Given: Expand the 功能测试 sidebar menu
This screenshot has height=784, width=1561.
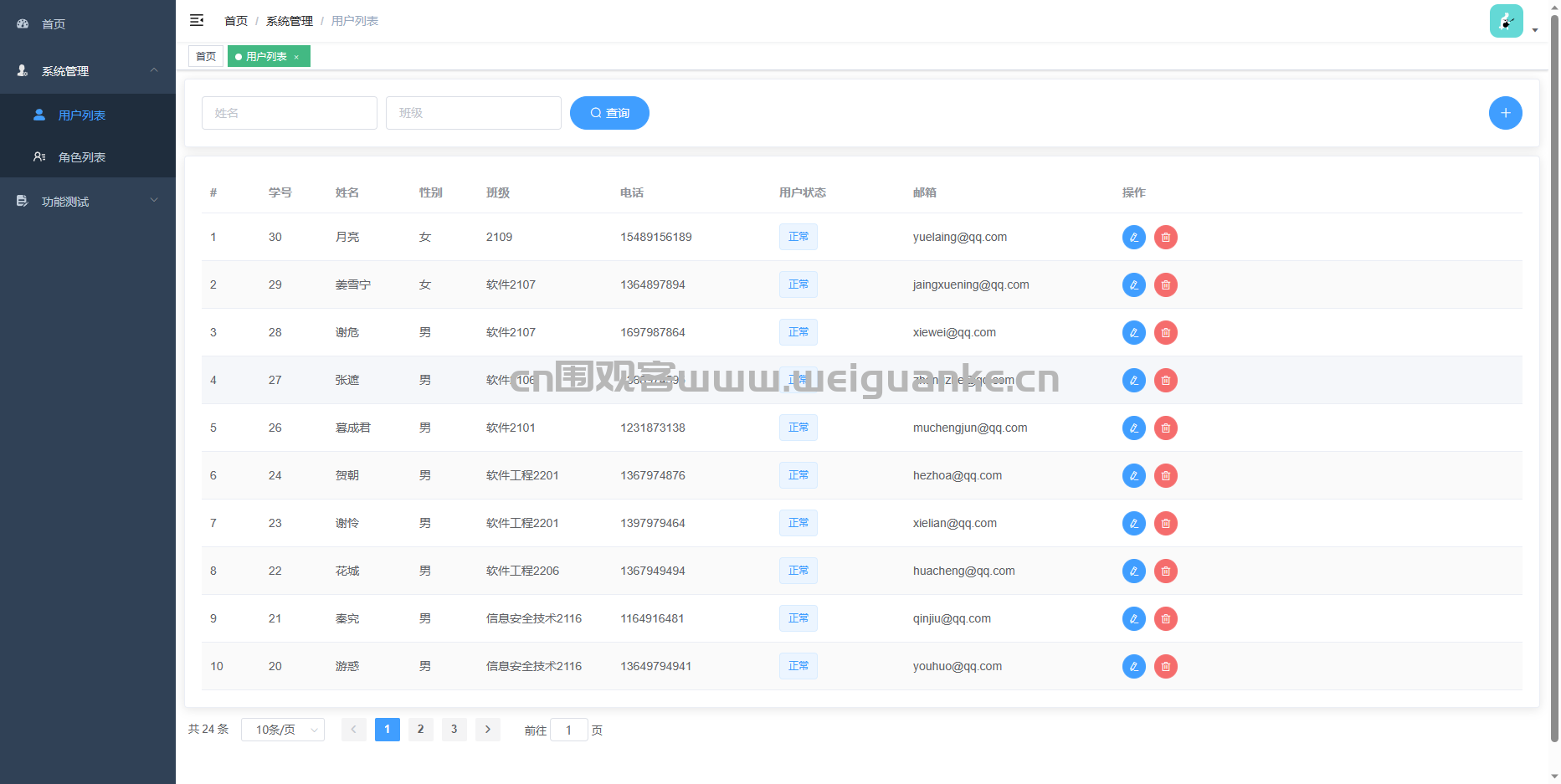Looking at the screenshot, I should [88, 201].
